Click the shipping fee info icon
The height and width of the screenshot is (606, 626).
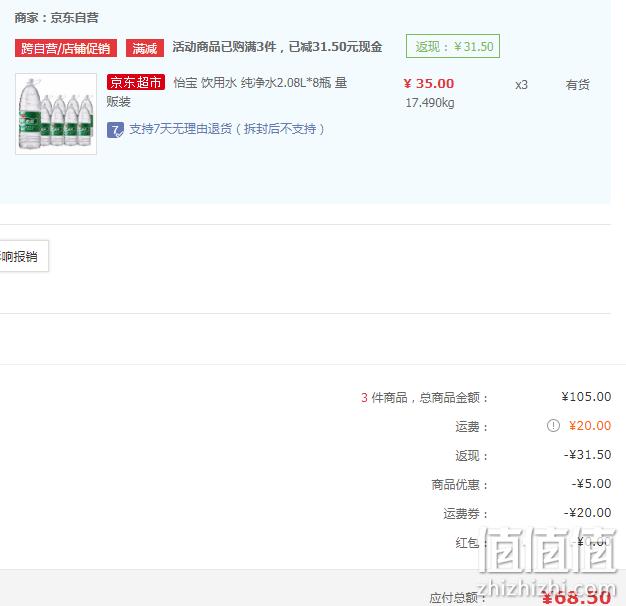click(553, 426)
